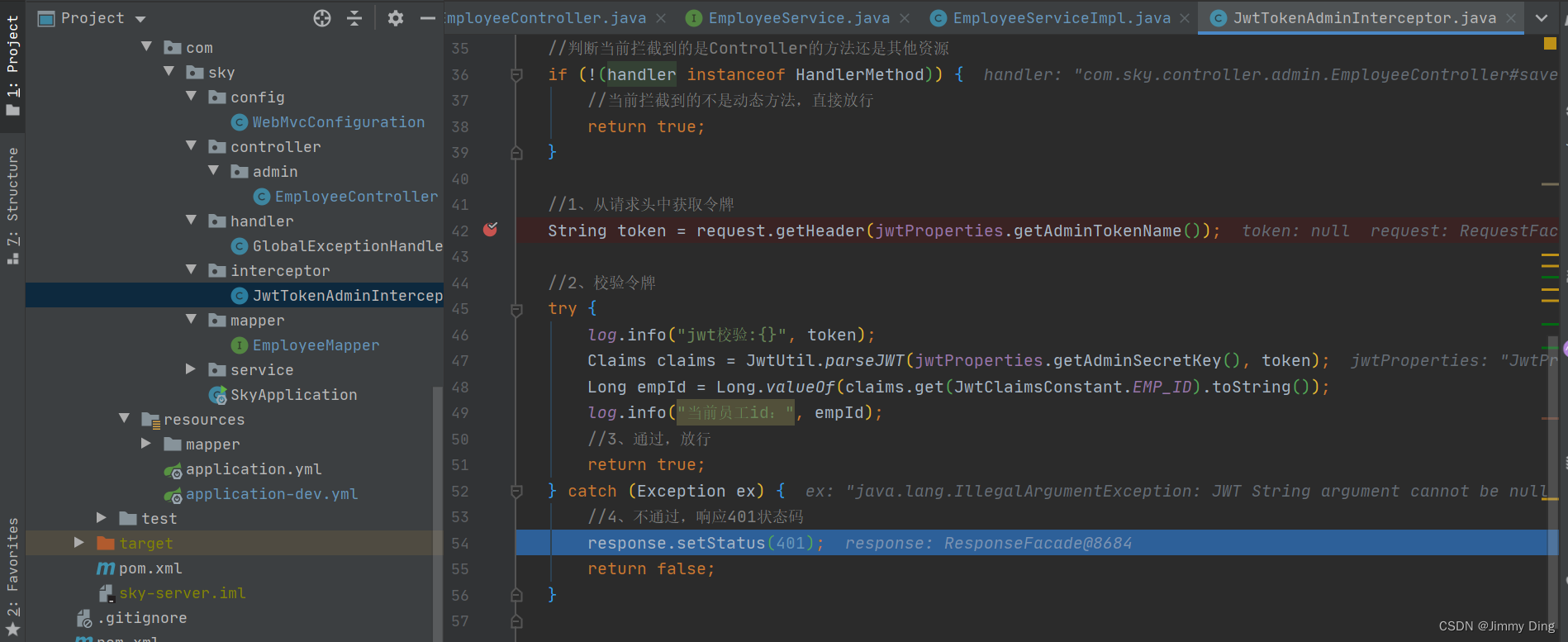1568x642 pixels.
Task: Collapse the com package
Action: point(146,47)
